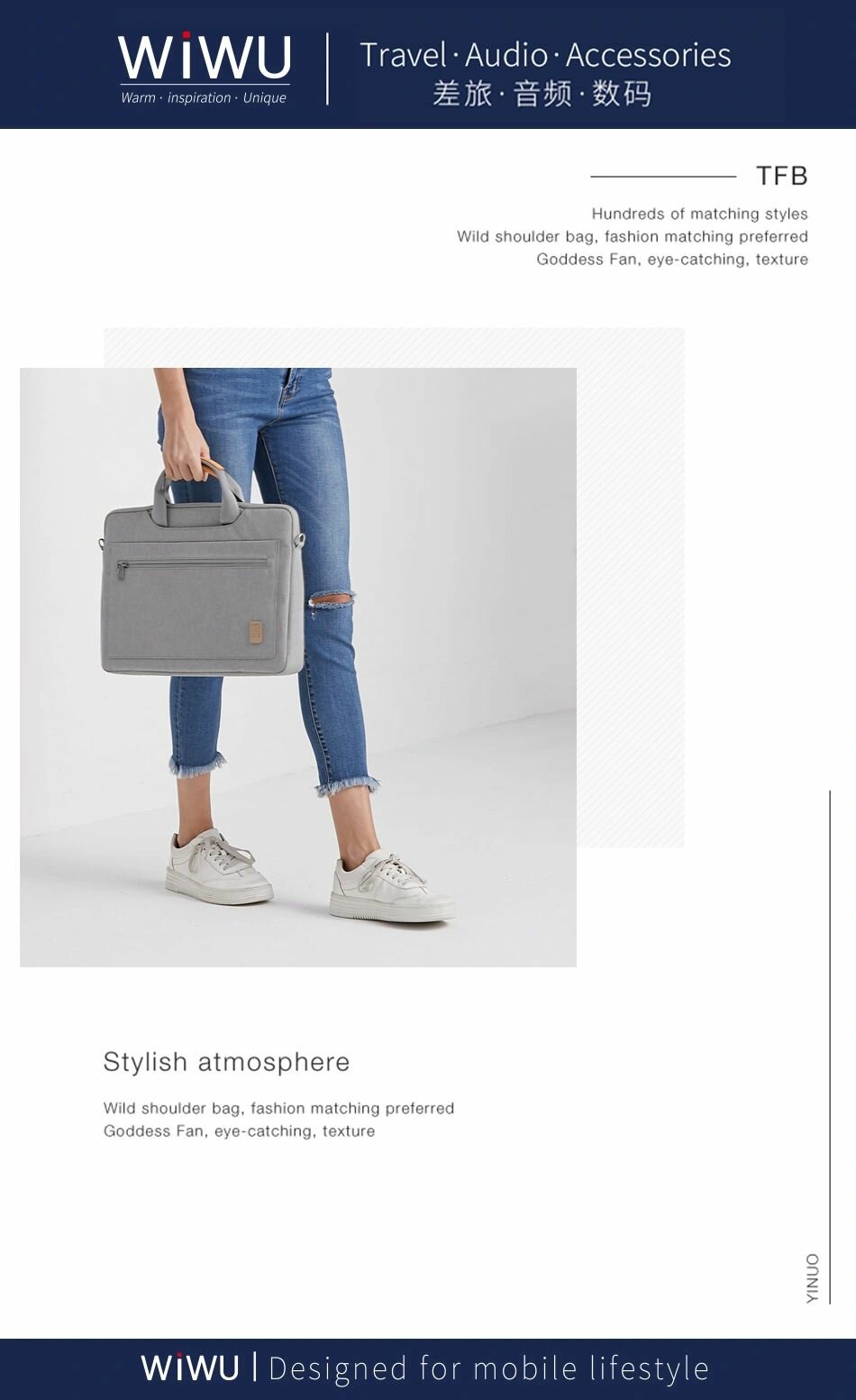Click the vertical YINUO label
This screenshot has width=856, height=1400.
pos(813,1277)
